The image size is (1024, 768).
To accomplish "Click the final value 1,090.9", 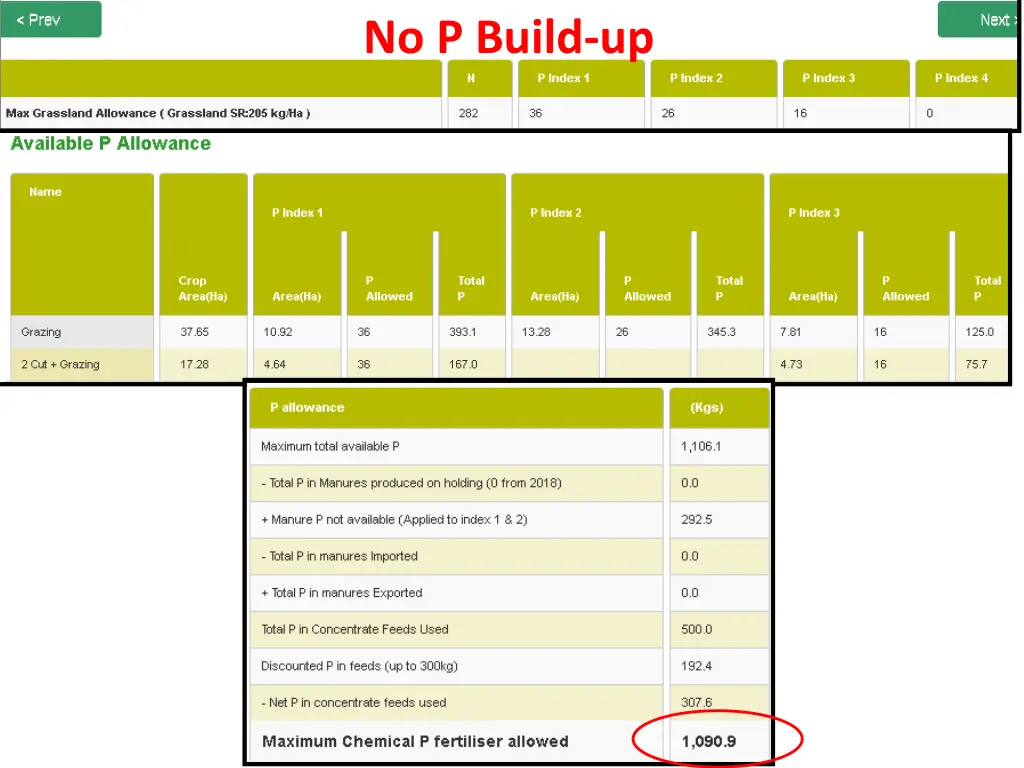I will pos(709,742).
